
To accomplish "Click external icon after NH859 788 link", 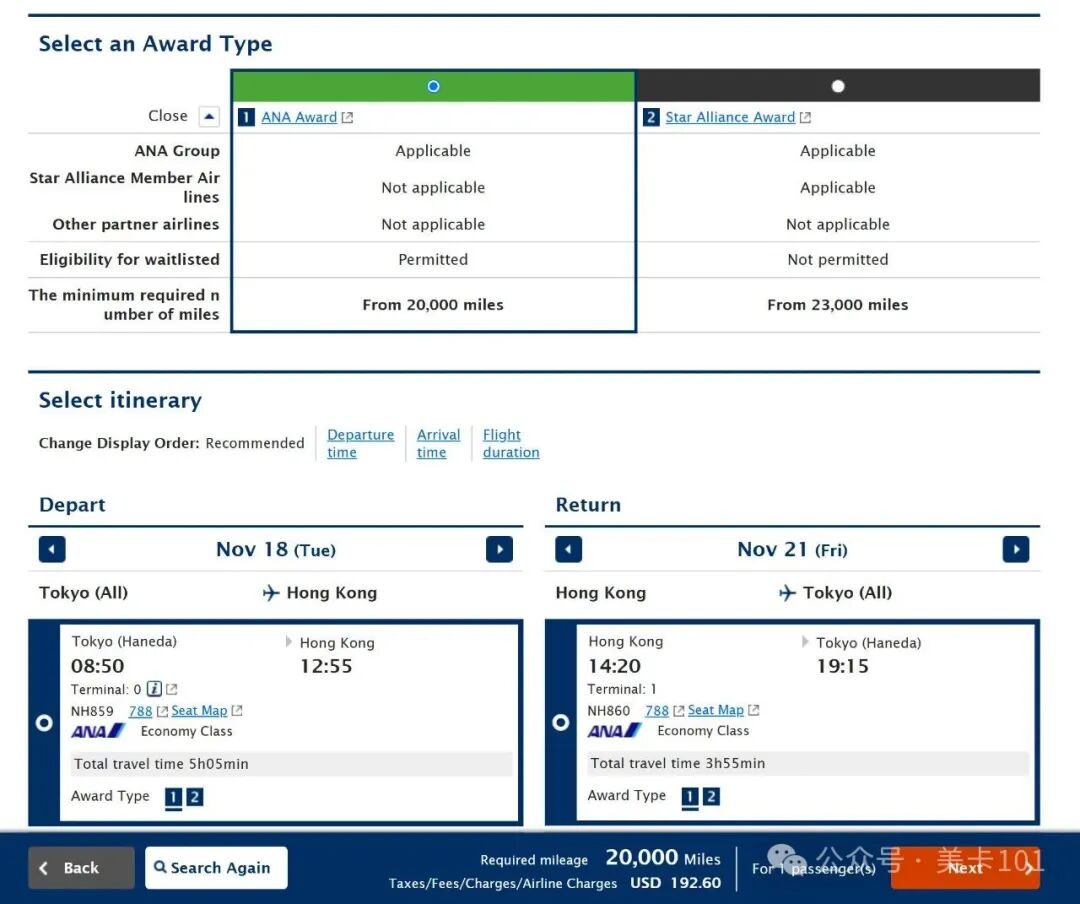I will coord(162,711).
